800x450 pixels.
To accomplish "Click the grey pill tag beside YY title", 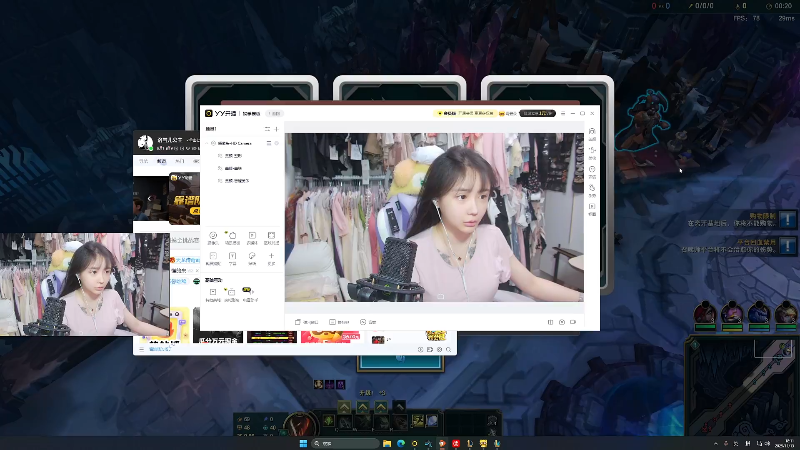I will [274, 113].
